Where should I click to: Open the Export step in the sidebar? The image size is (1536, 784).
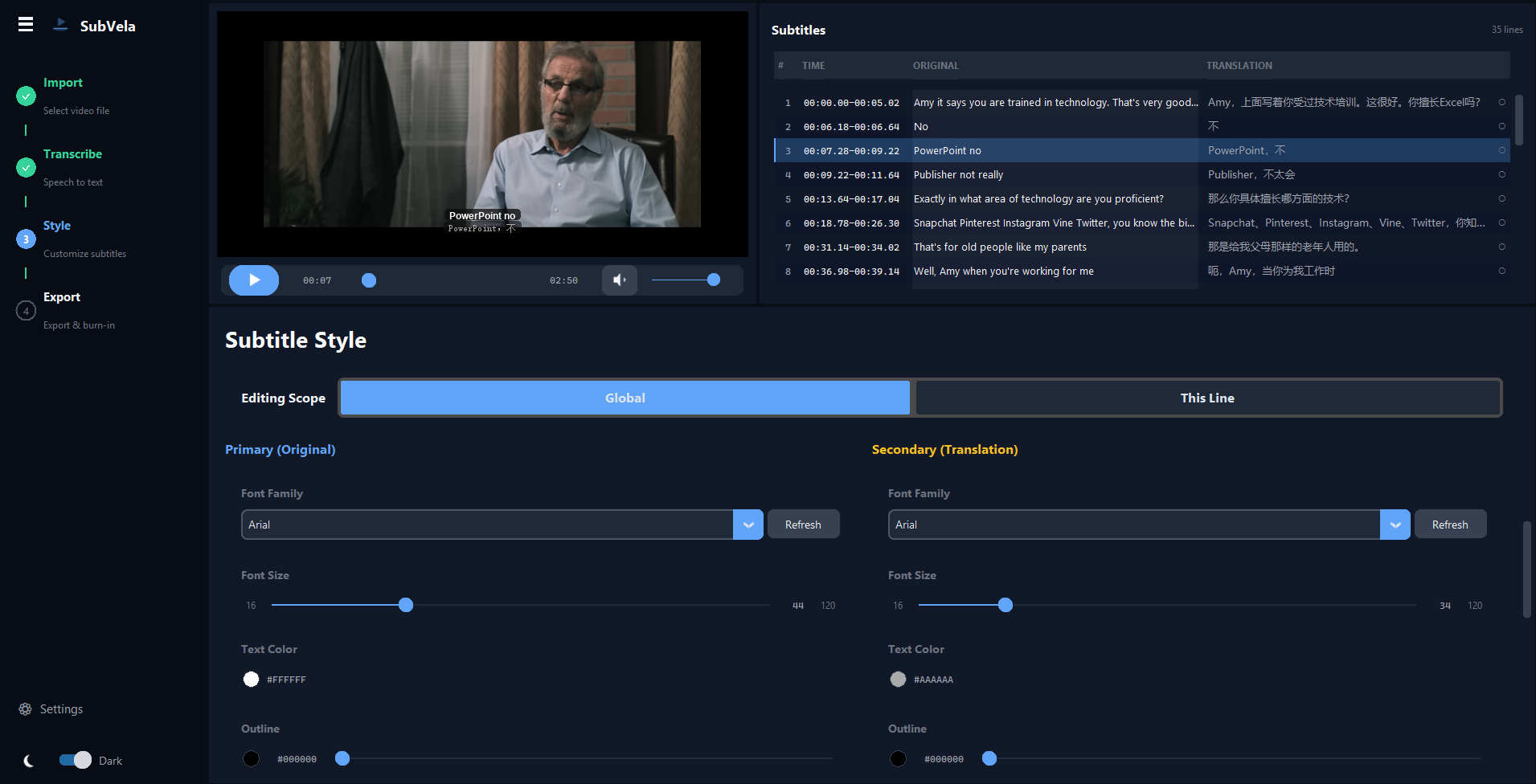[x=25, y=310]
